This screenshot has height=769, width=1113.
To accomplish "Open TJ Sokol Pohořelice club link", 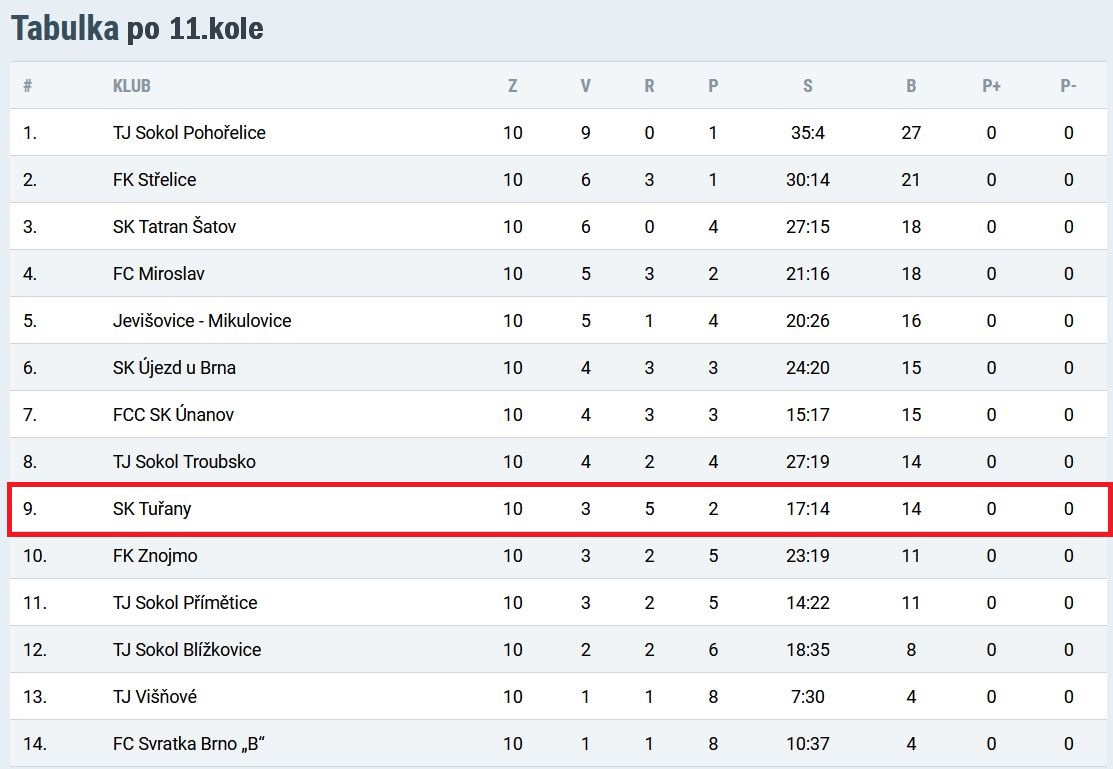I will tap(189, 133).
